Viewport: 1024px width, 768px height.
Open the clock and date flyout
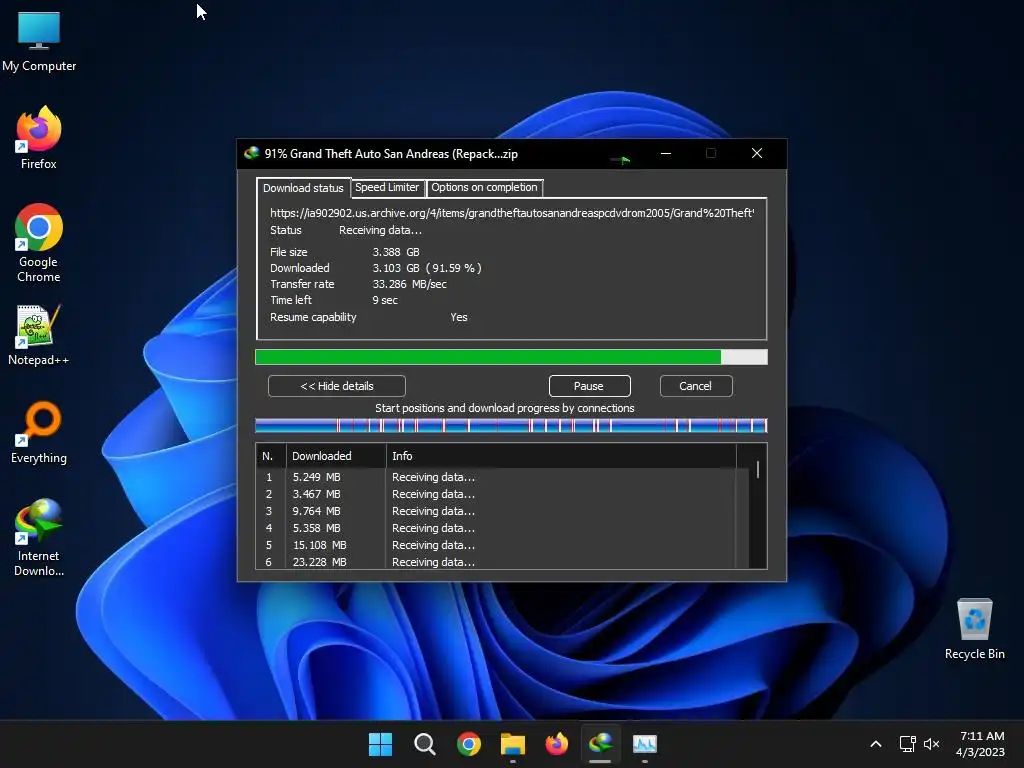tap(980, 744)
